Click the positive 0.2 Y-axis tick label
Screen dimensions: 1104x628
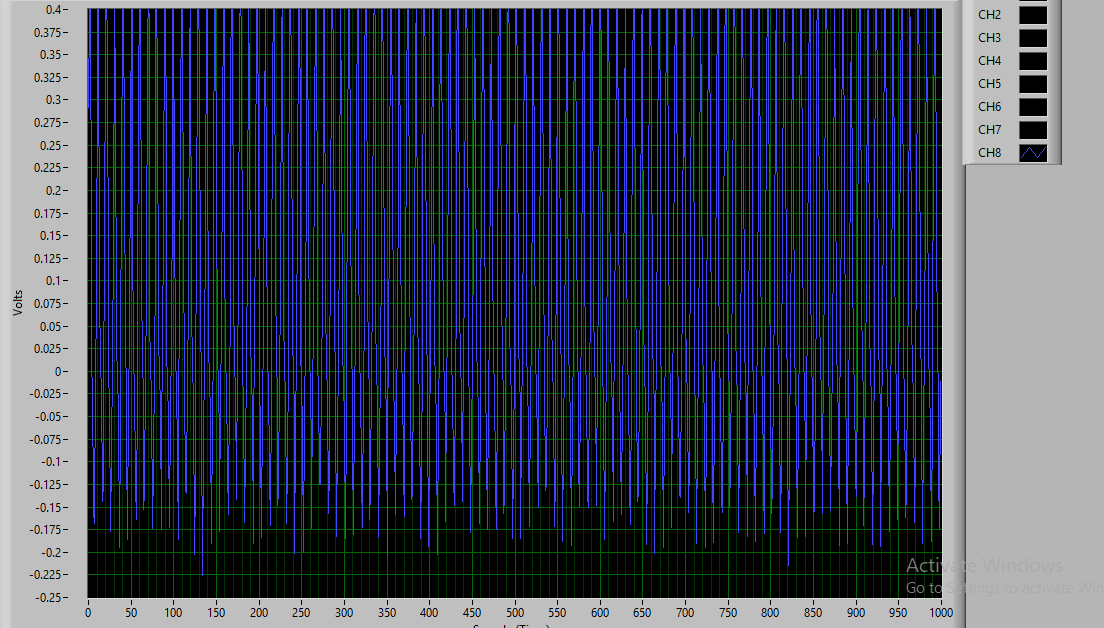pyautogui.click(x=54, y=191)
